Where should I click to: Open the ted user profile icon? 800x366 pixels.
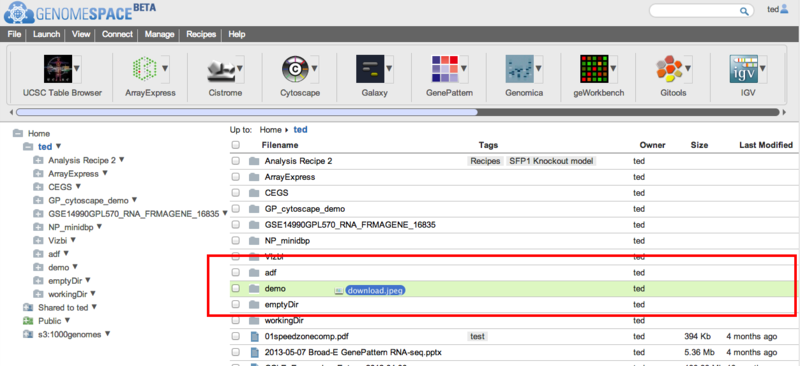[784, 9]
